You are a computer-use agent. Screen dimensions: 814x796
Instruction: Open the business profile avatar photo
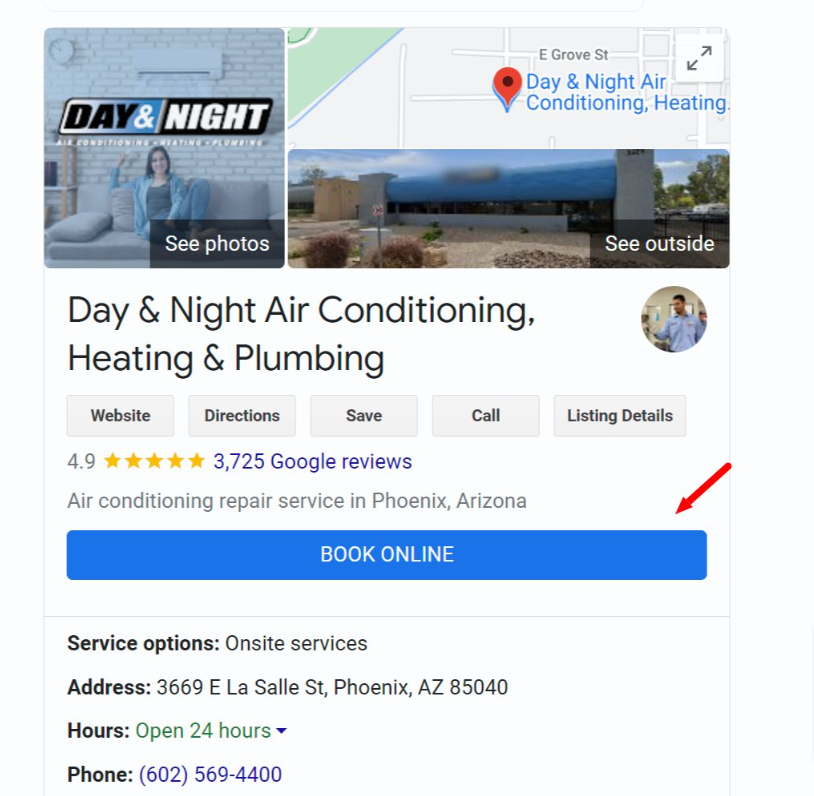[x=673, y=320]
